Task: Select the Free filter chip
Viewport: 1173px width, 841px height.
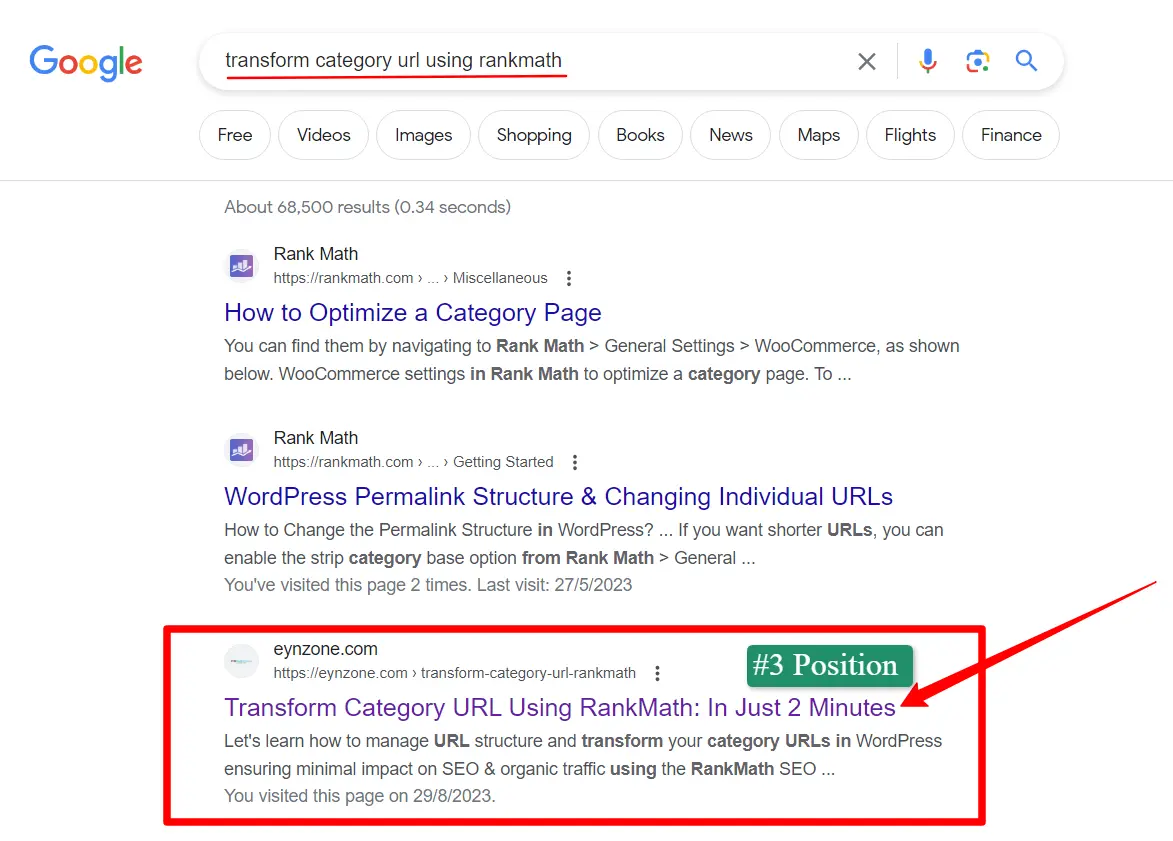Action: point(235,135)
